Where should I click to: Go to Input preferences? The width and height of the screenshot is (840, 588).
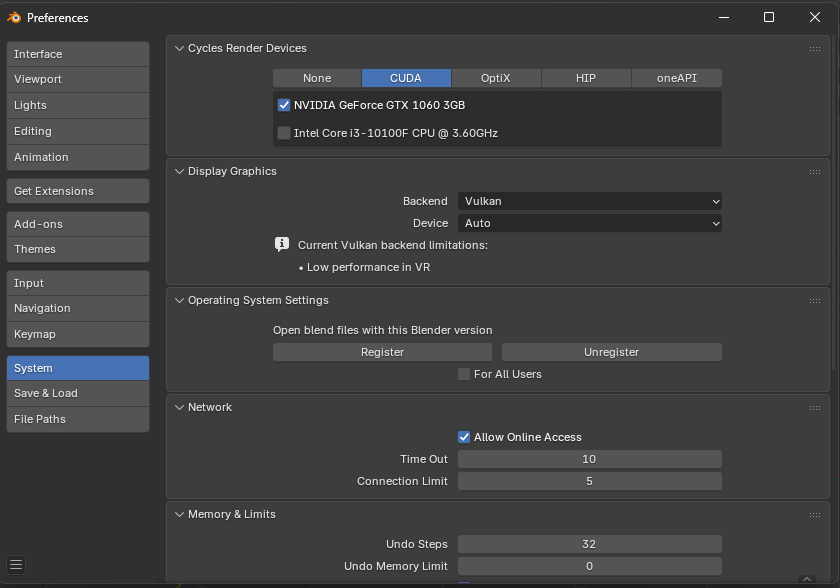pyautogui.click(x=78, y=283)
